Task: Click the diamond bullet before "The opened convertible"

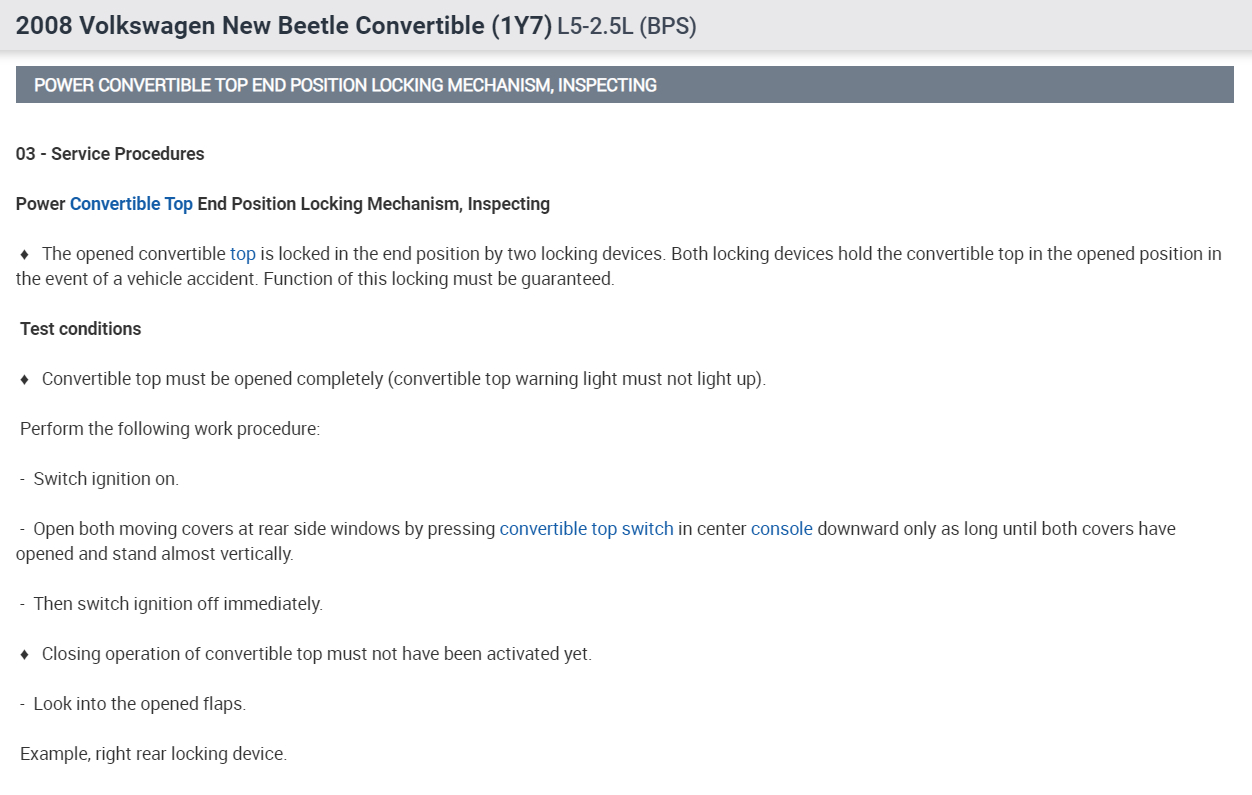Action: click(x=25, y=254)
